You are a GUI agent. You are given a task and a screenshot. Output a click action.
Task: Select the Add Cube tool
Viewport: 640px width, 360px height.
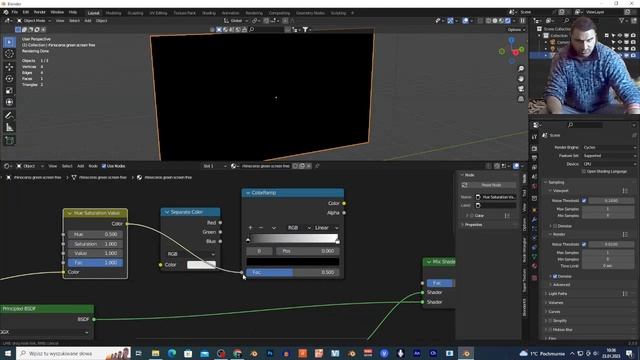pos(9,141)
